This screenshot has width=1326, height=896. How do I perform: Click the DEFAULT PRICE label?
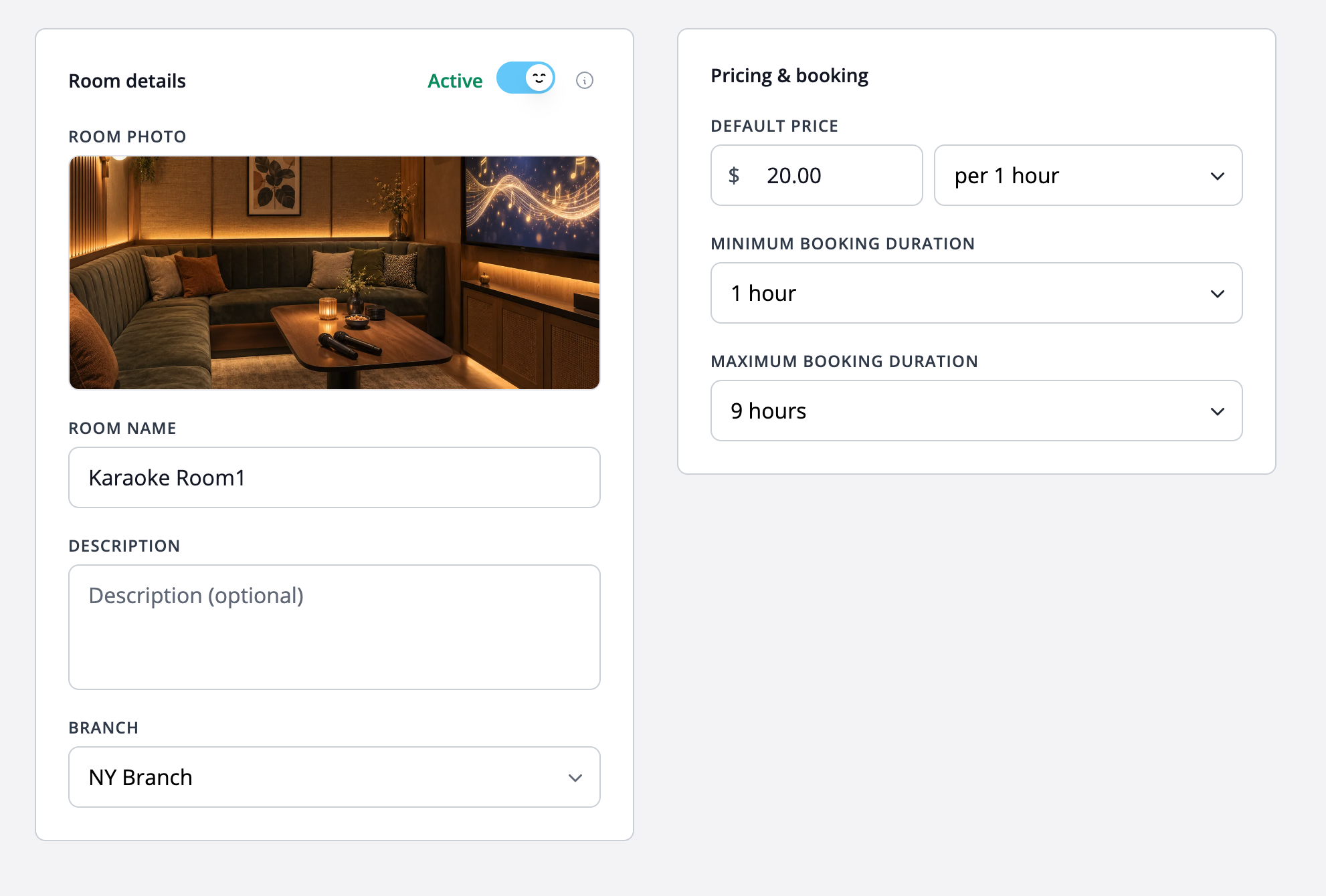(775, 126)
